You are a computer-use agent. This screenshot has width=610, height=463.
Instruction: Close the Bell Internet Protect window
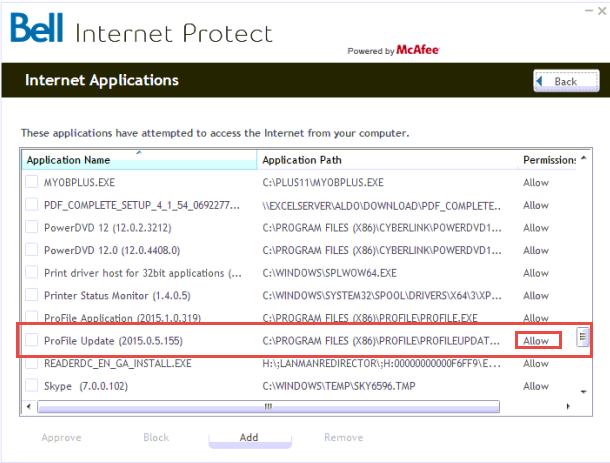point(602,11)
